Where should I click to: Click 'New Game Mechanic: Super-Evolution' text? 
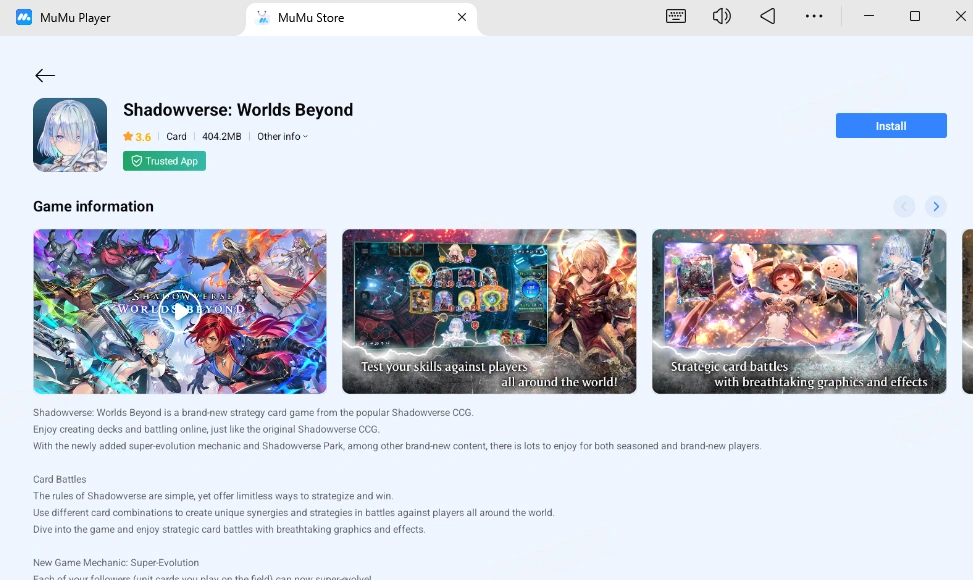click(116, 563)
